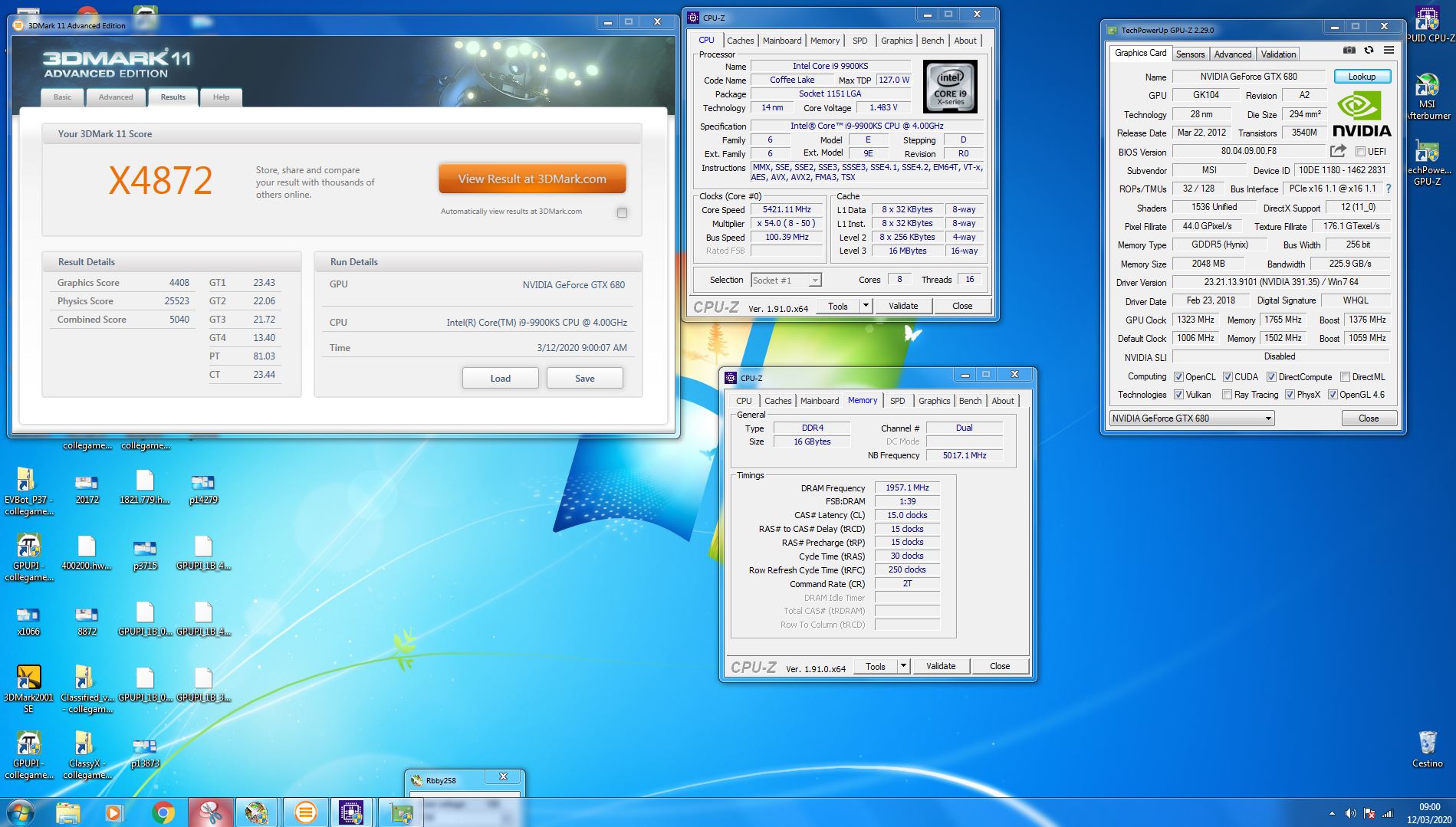
Task: Open the Socket #1 selection dropdown
Action: click(x=786, y=280)
